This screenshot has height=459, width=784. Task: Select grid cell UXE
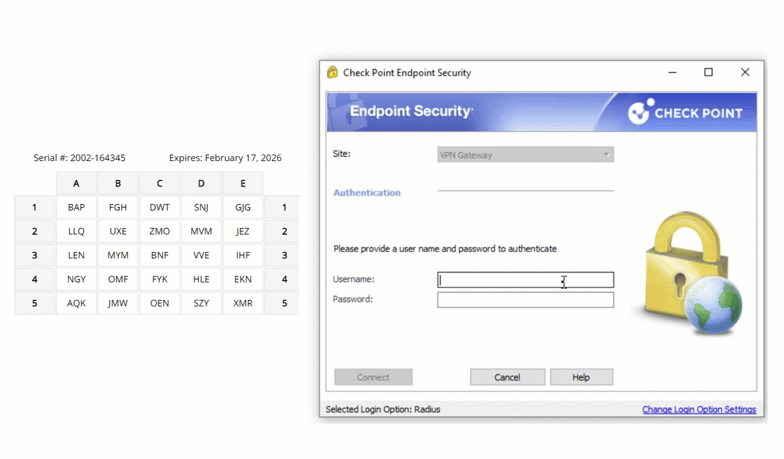pos(118,231)
